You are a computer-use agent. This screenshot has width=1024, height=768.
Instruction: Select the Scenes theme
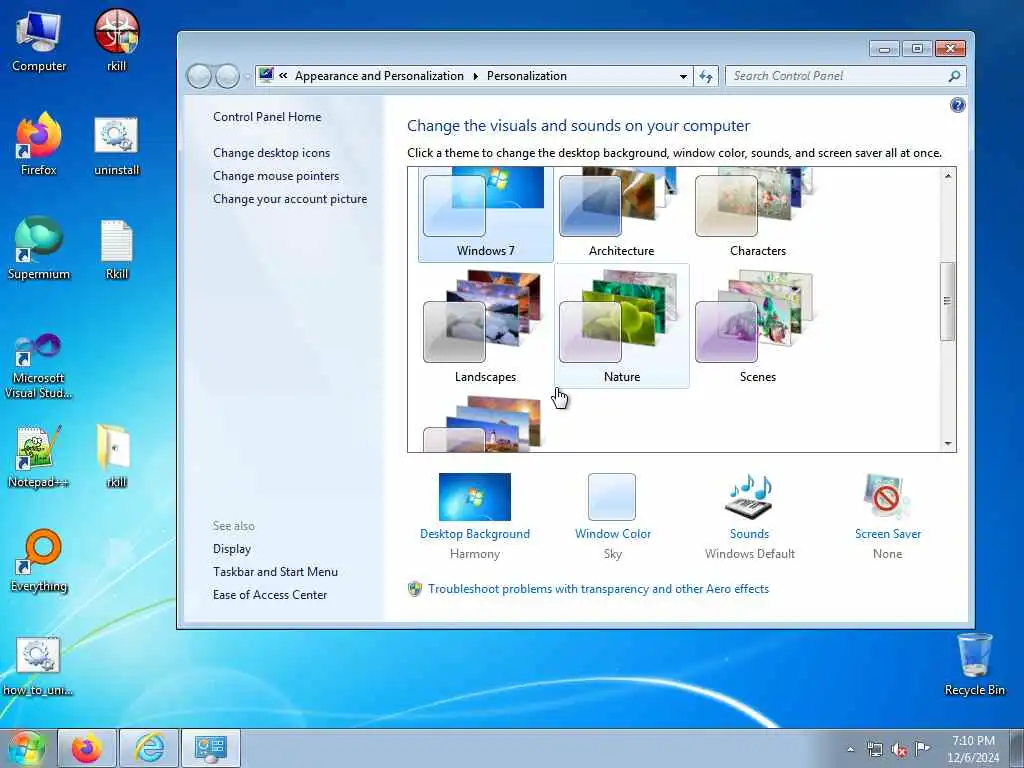(x=758, y=327)
